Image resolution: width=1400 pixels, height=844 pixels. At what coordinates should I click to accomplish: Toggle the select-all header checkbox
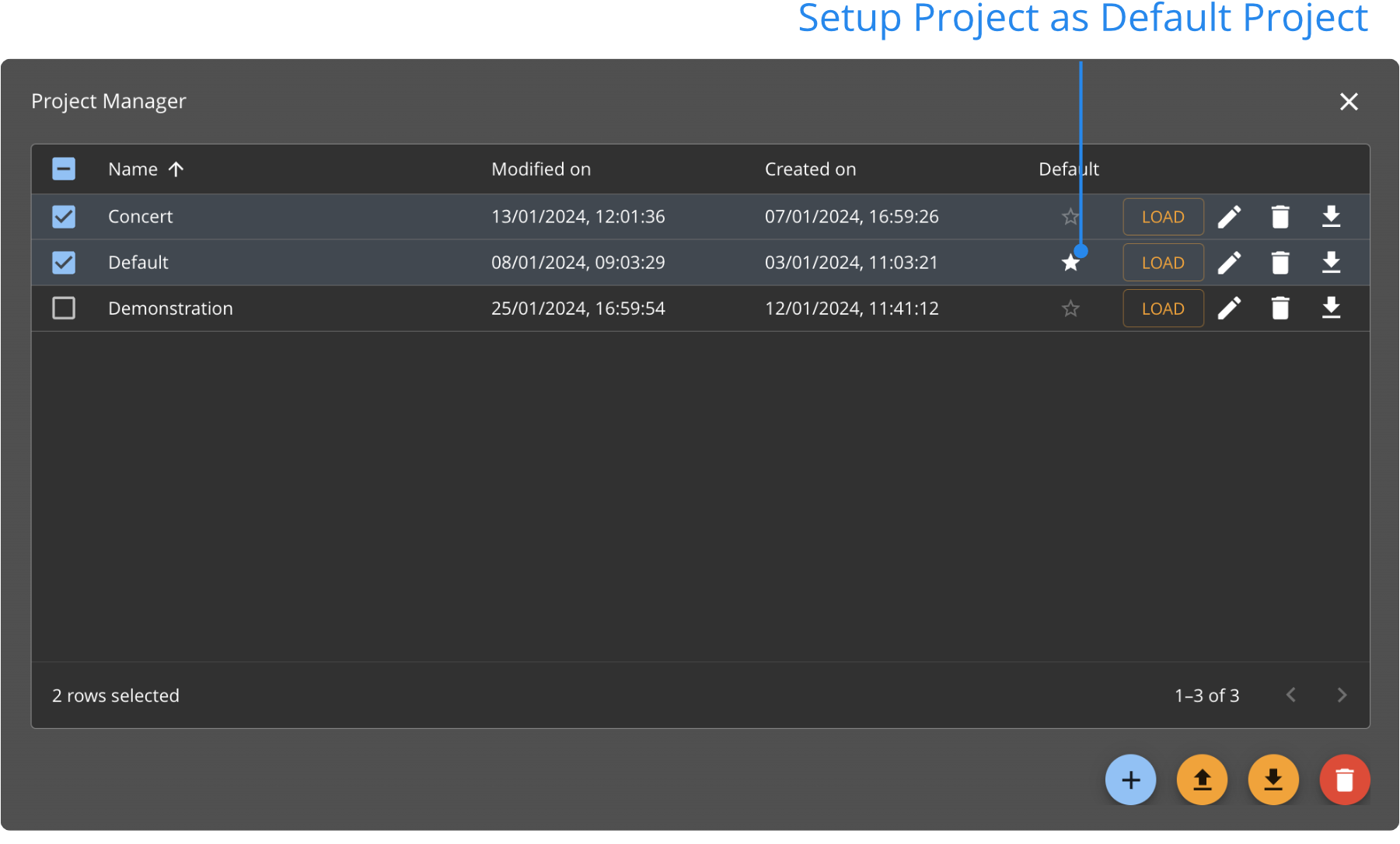pyautogui.click(x=64, y=169)
